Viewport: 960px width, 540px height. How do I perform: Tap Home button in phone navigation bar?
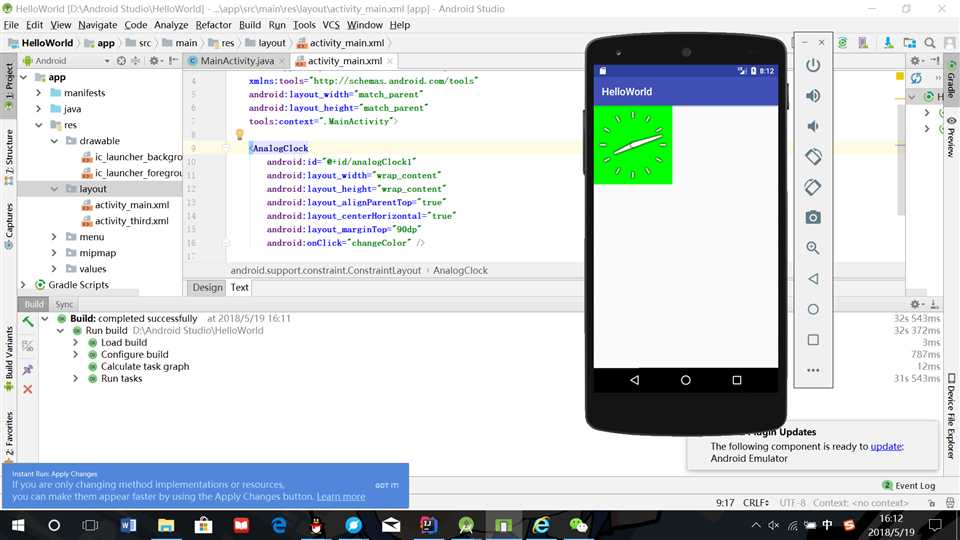point(686,380)
